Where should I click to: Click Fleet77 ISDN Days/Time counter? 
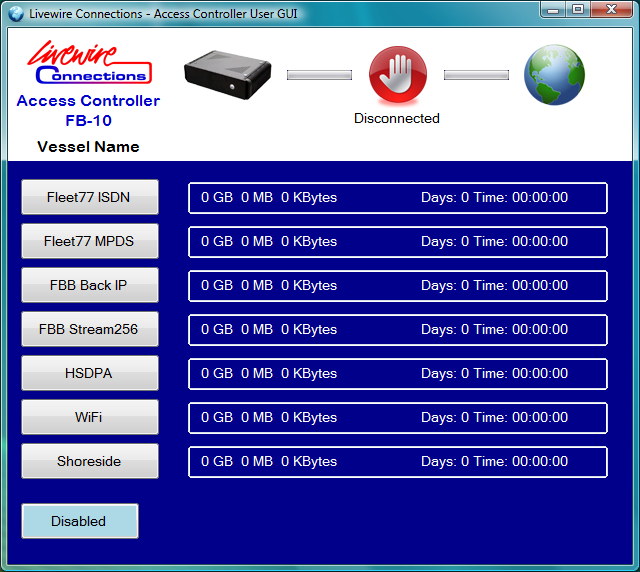[494, 197]
